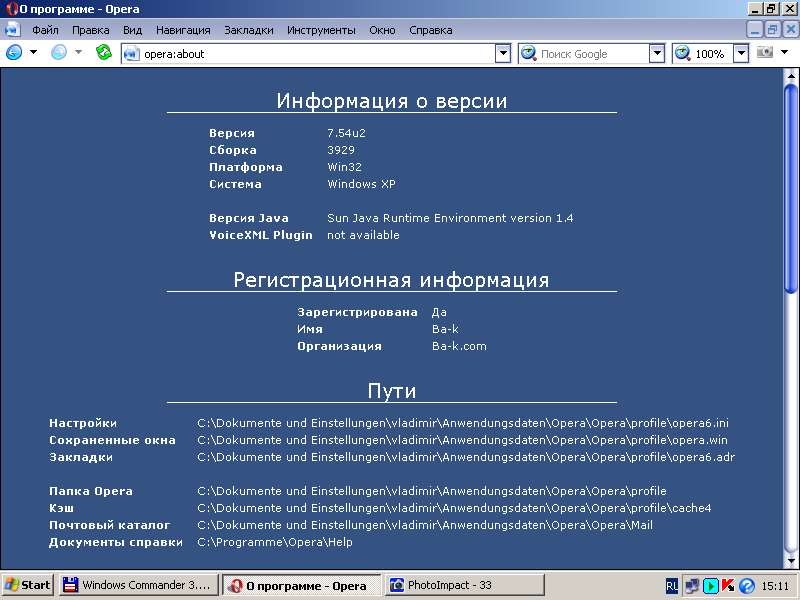Open the Закладки menu
800x600 pixels.
pos(249,30)
